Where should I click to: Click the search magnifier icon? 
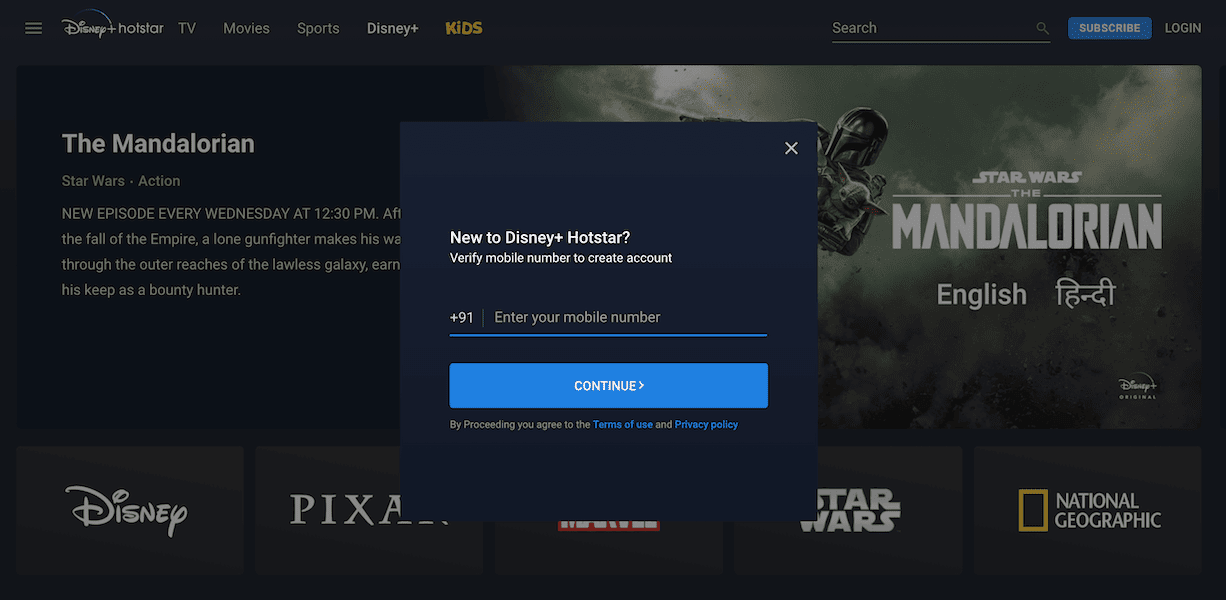(x=1043, y=28)
